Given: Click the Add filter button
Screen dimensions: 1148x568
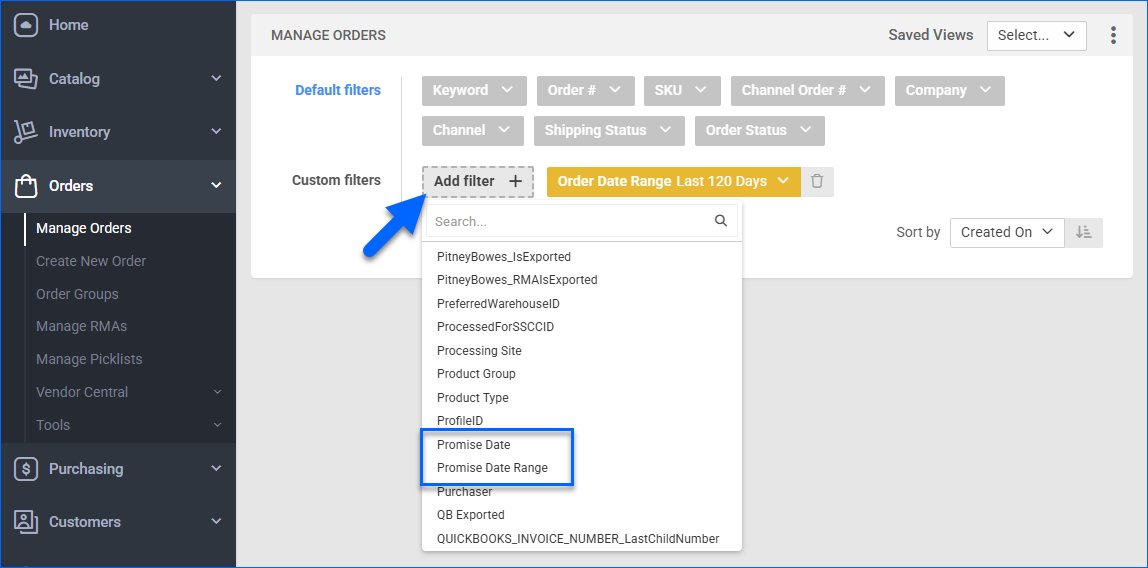Looking at the screenshot, I should point(477,181).
